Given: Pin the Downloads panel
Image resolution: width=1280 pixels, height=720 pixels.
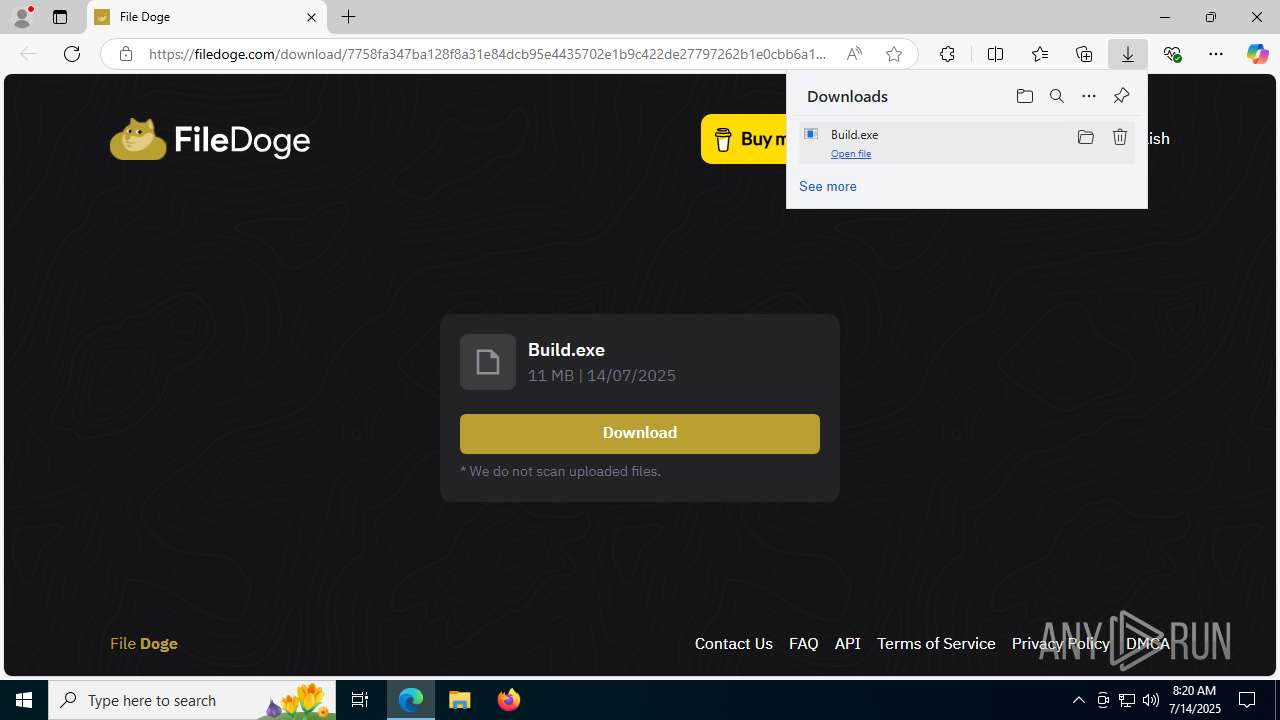Looking at the screenshot, I should 1121,96.
